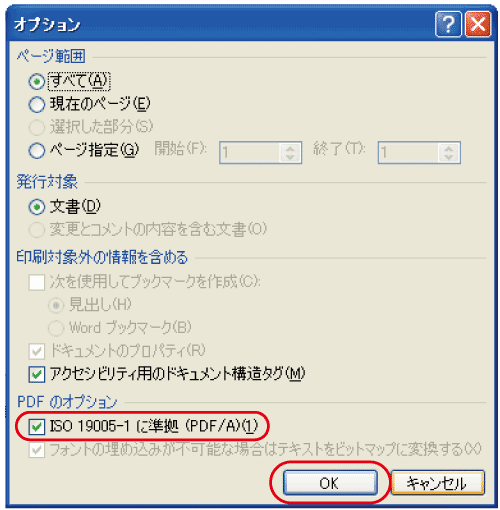Click the OK button
Screen dimensions: 500x510
pos(330,483)
